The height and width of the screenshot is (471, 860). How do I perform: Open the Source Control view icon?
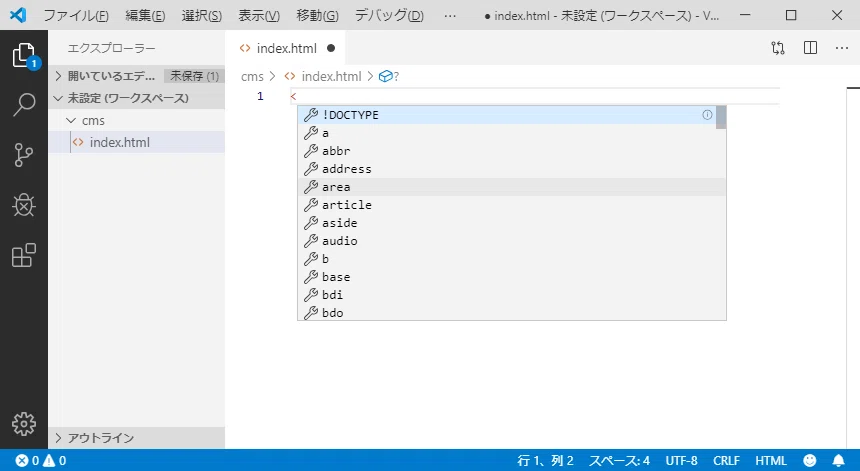(24, 155)
